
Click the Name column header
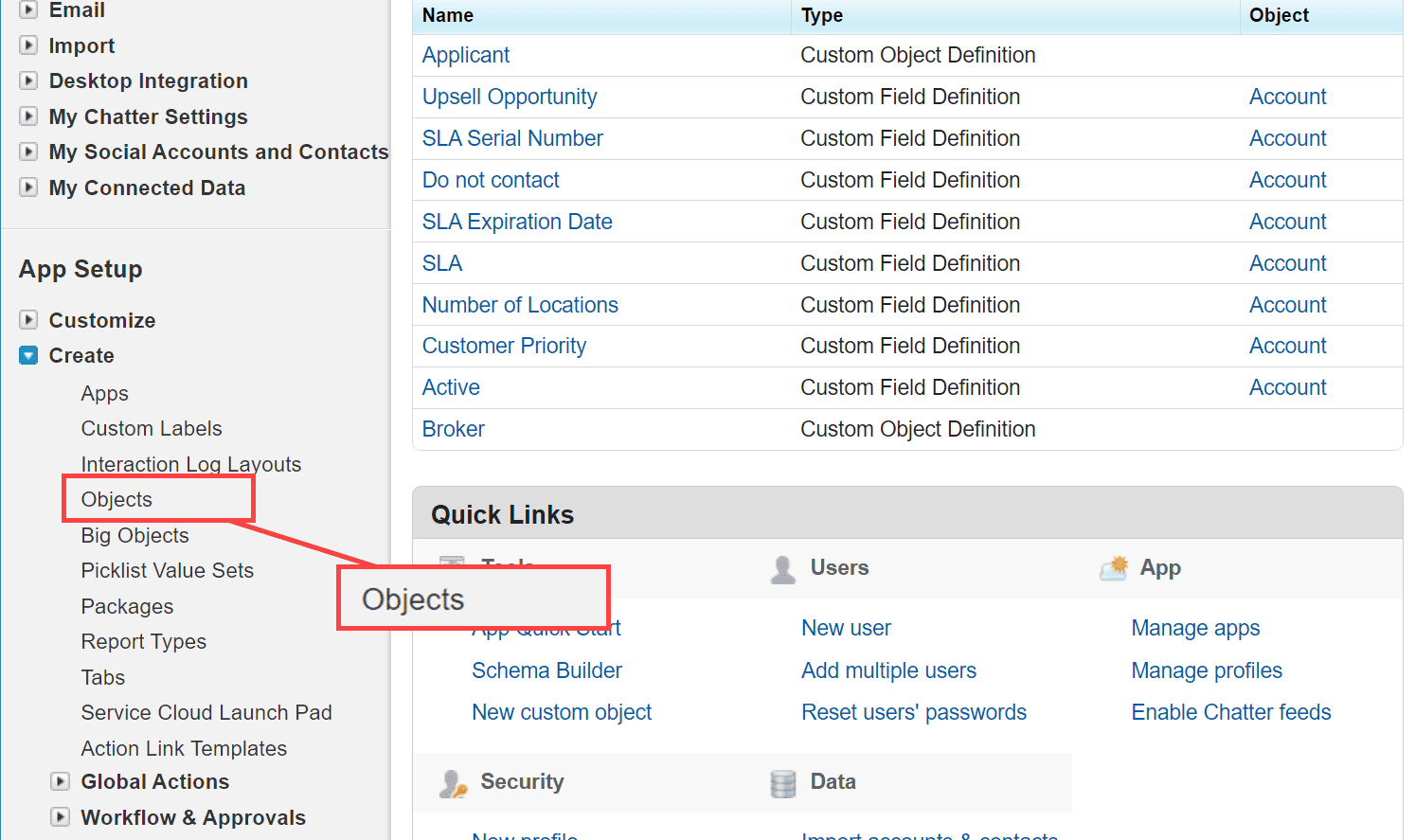click(x=448, y=15)
